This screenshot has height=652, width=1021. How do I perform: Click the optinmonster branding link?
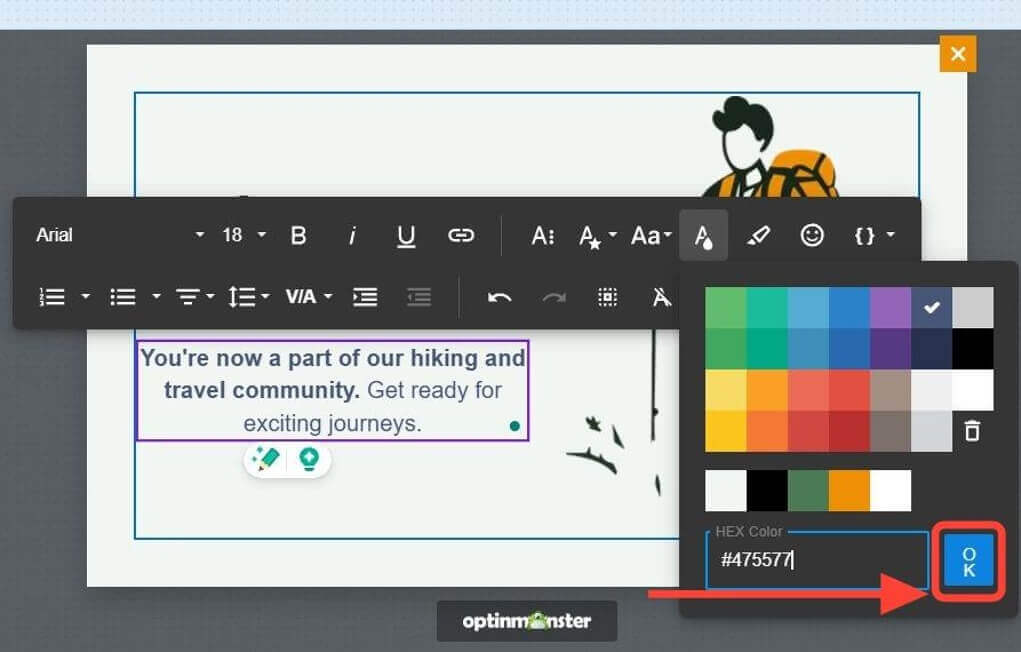[x=527, y=620]
